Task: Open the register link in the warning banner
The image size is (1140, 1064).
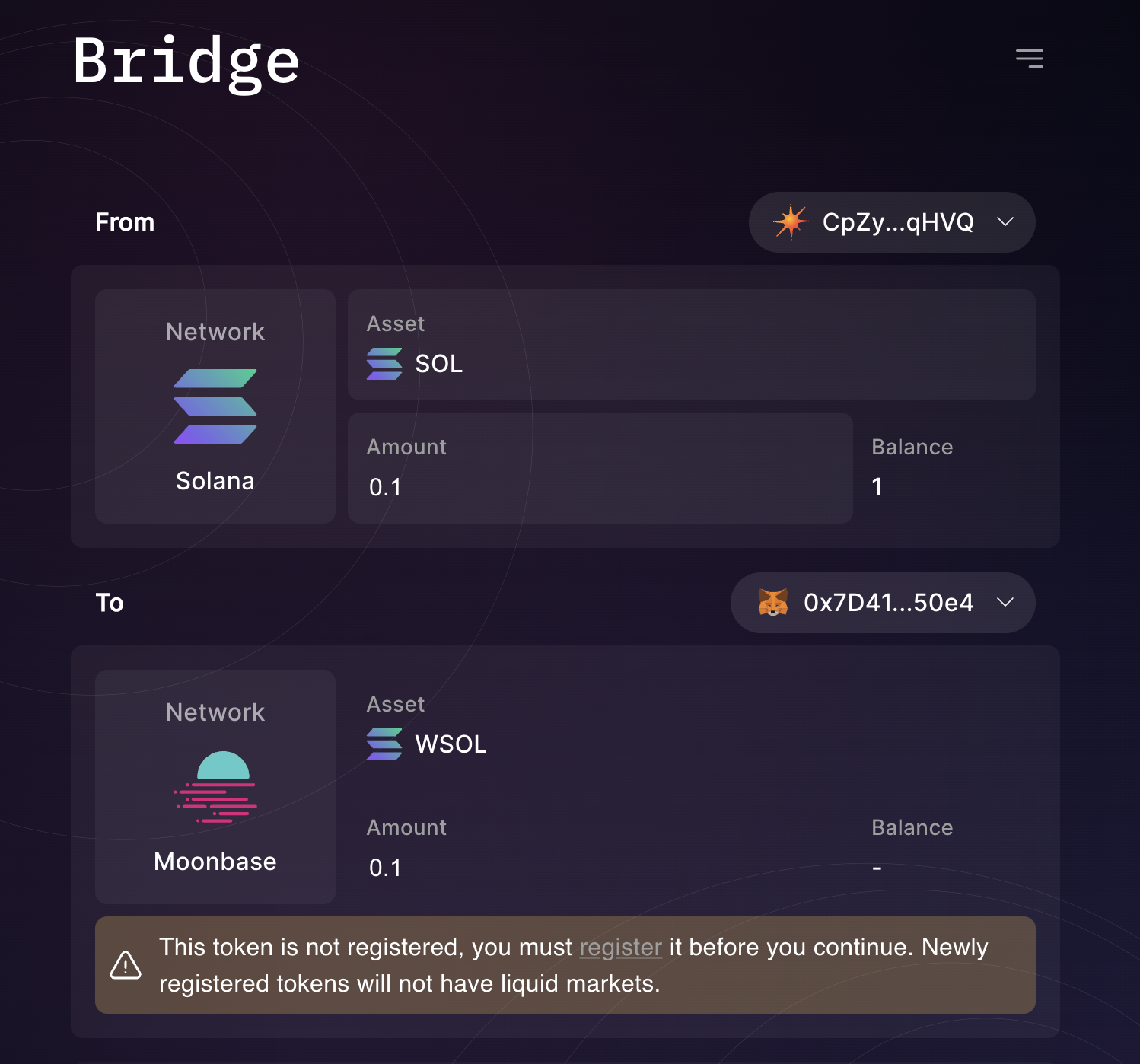Action: [620, 947]
